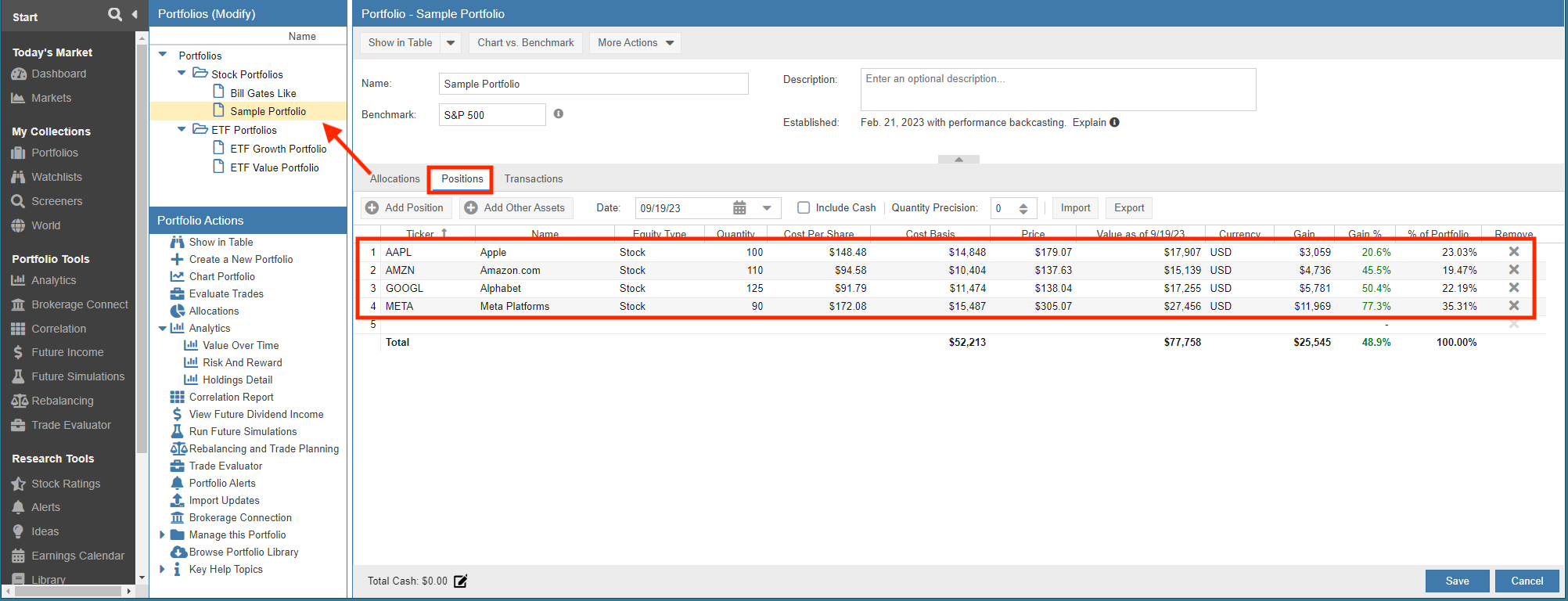This screenshot has height=601, width=1568.
Task: Open the Show in Table dropdown arrow
Action: 451,43
